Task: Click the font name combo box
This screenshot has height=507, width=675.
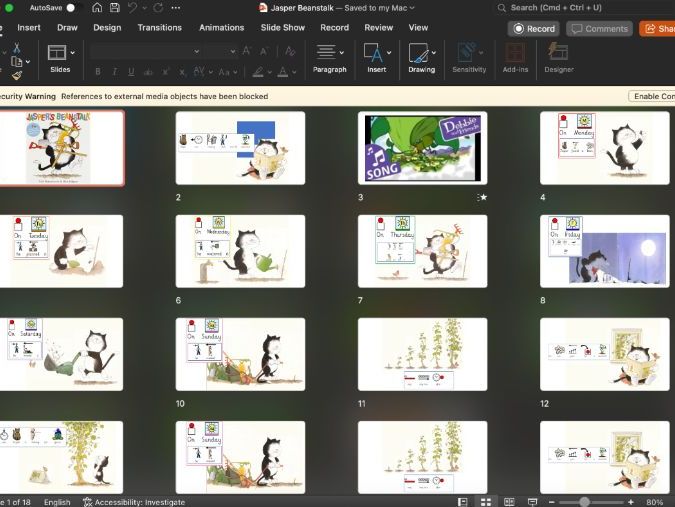Action: click(145, 52)
